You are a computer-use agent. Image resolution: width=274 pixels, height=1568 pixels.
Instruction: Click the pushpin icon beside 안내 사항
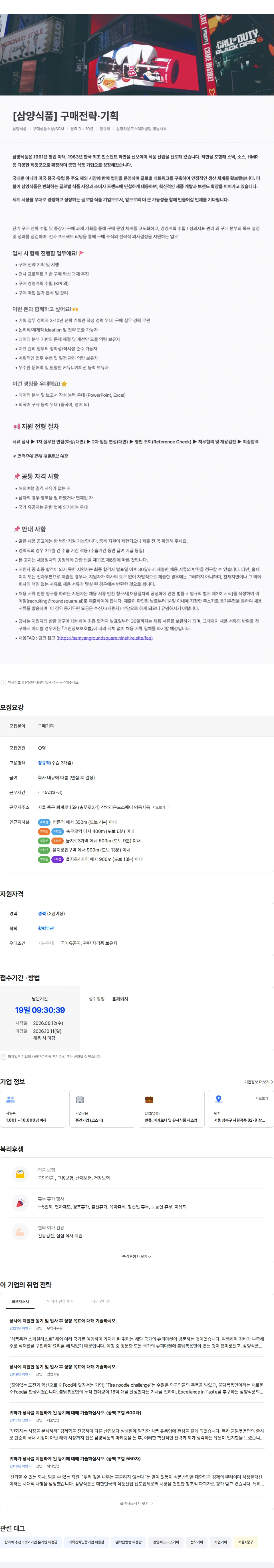click(x=17, y=529)
